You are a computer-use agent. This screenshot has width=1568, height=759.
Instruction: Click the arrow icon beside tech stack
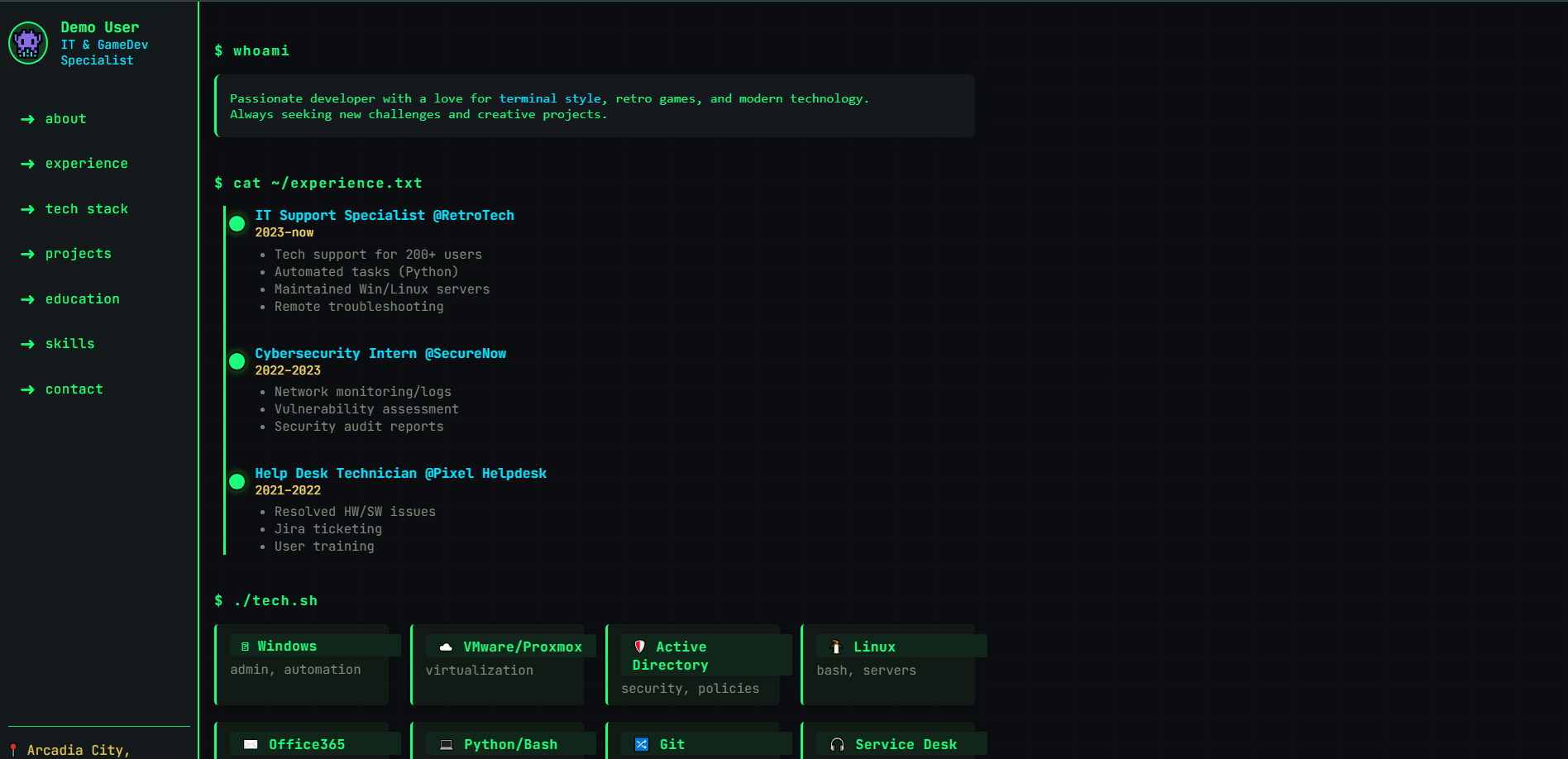27,209
